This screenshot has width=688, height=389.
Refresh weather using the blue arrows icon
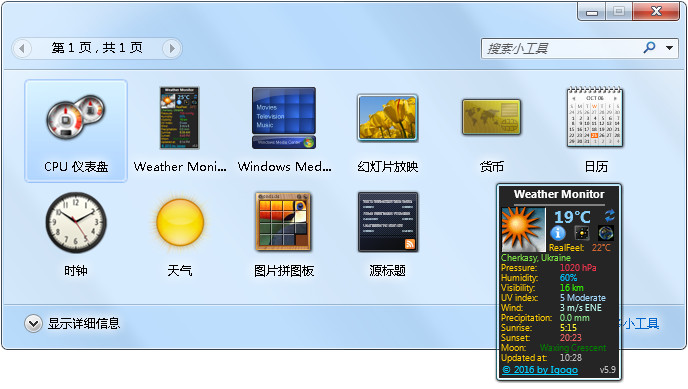pos(609,215)
